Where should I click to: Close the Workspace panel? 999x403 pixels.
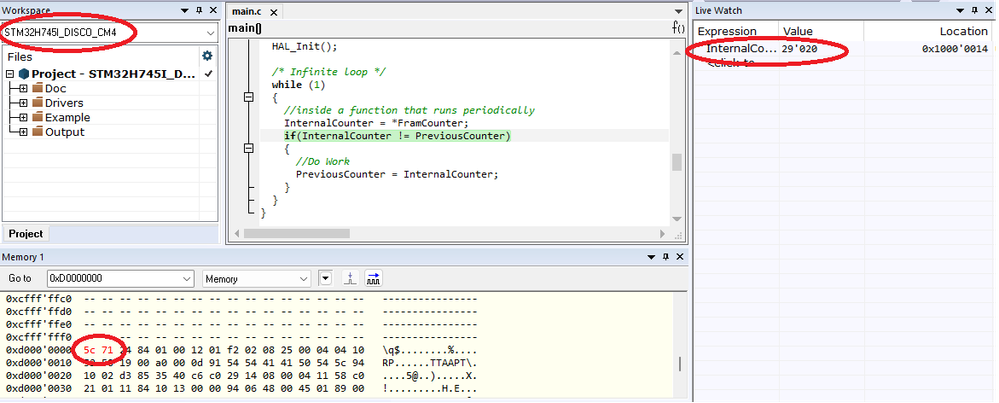pos(213,11)
